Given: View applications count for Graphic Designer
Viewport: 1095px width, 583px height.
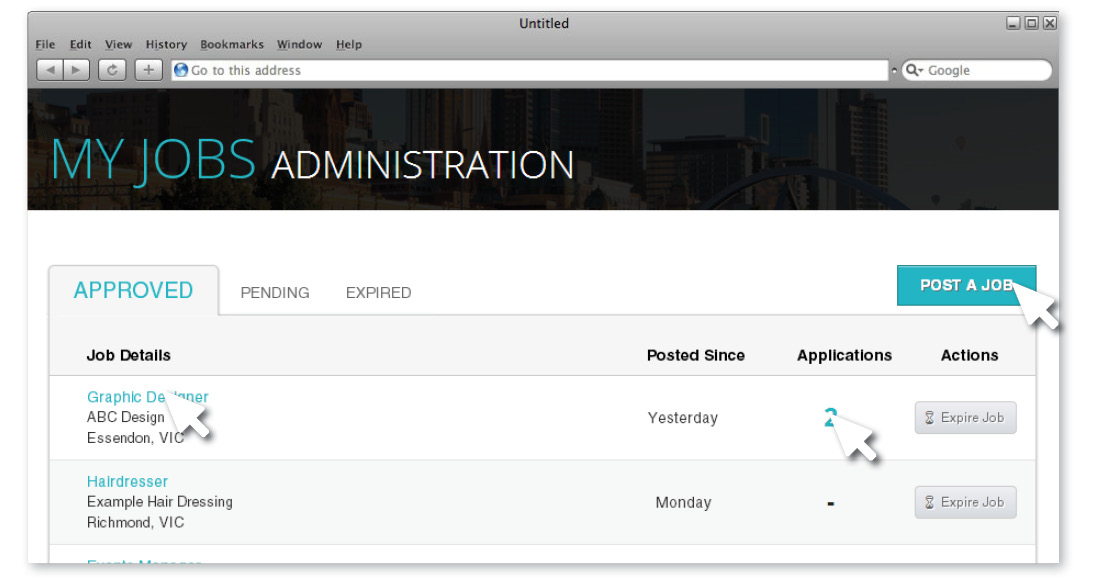Looking at the screenshot, I should tap(829, 417).
